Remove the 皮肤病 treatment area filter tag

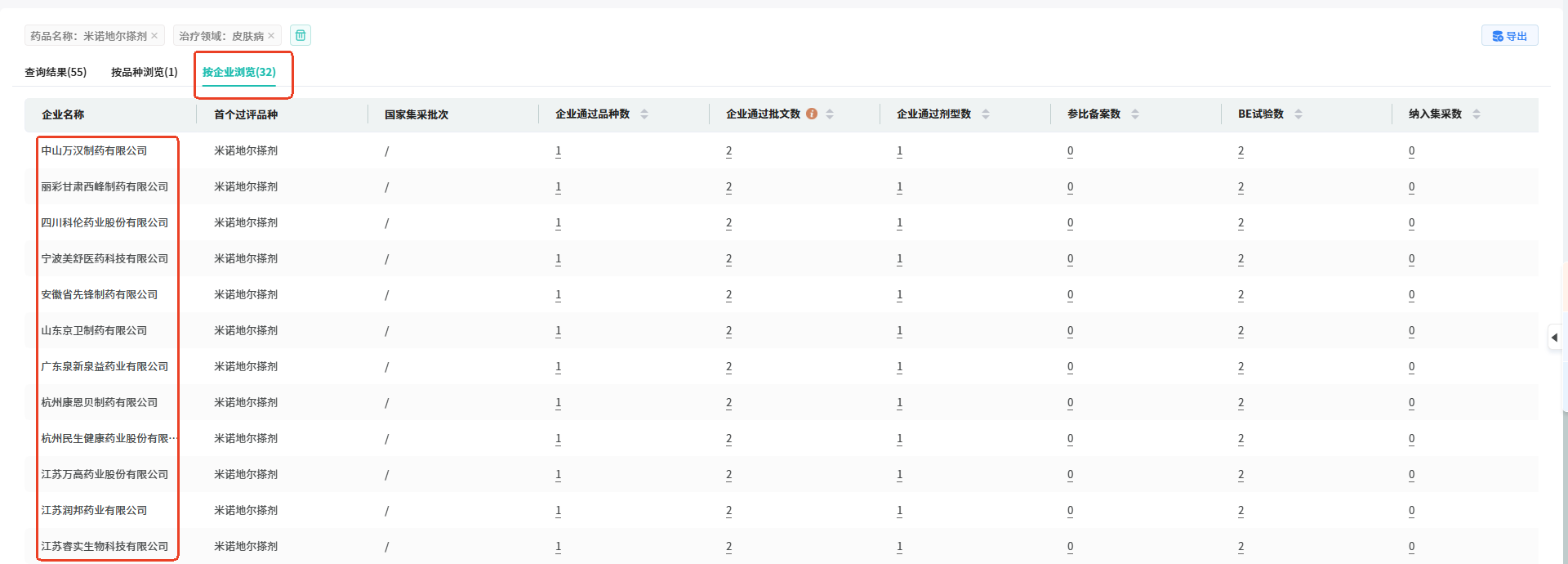coord(271,36)
